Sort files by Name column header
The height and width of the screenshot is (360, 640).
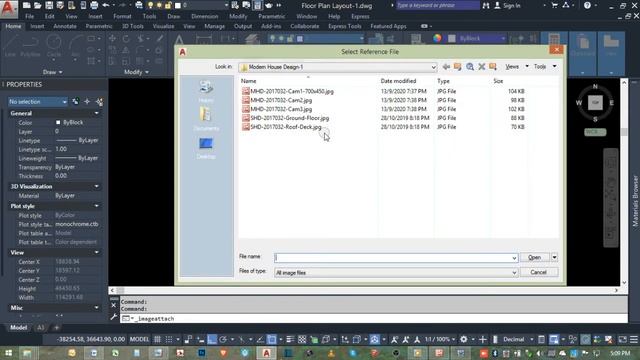tap(249, 81)
